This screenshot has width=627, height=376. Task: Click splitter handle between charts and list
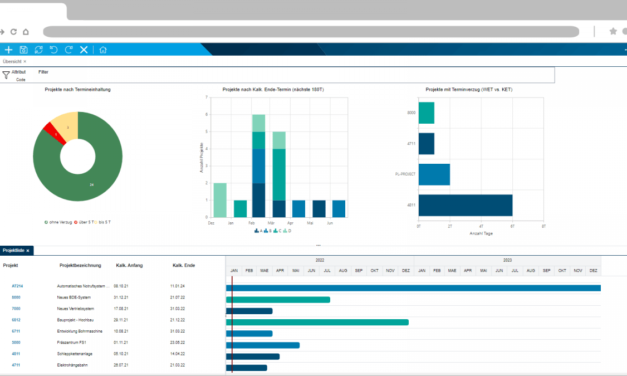click(x=318, y=245)
